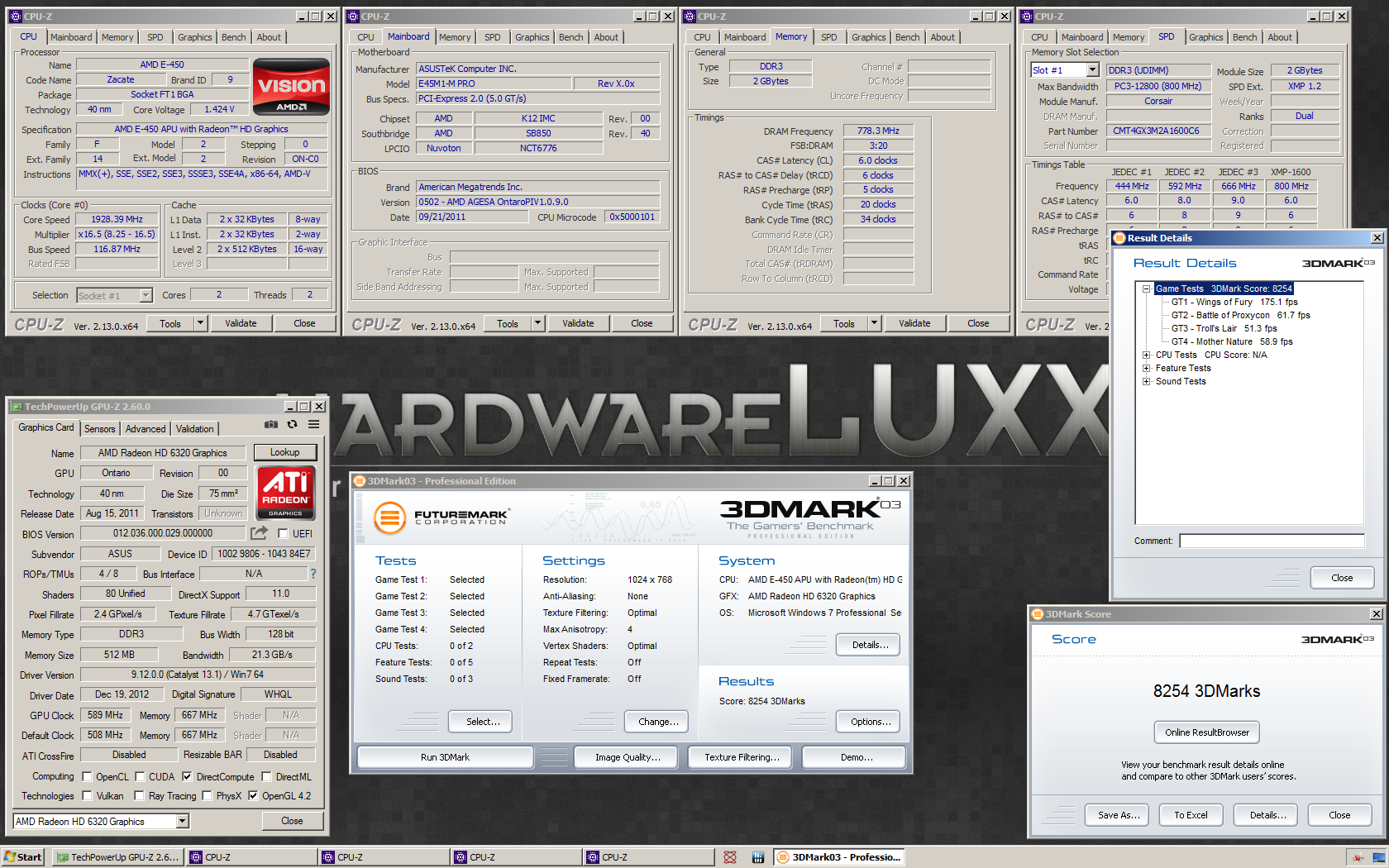Open the GPU-Z hamburger menu icon
1389x868 pixels.
tap(314, 424)
